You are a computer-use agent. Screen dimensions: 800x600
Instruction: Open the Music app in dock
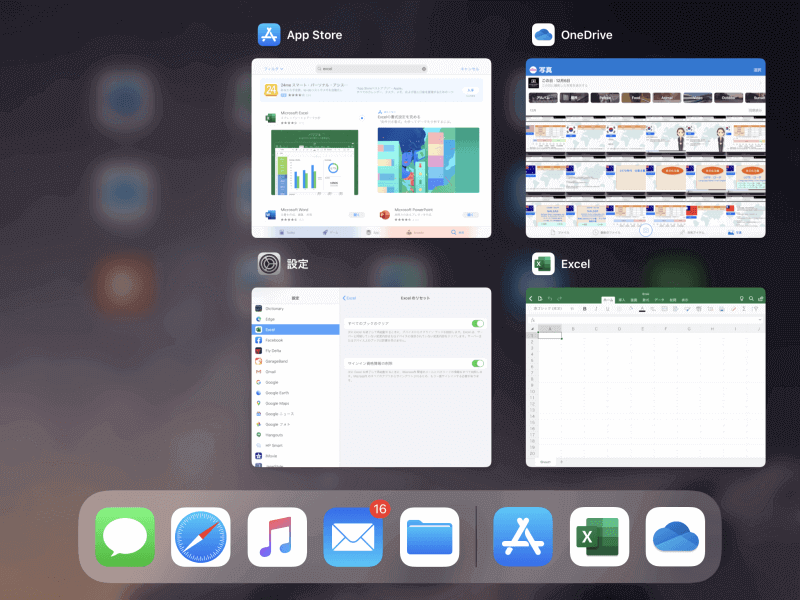tap(277, 537)
